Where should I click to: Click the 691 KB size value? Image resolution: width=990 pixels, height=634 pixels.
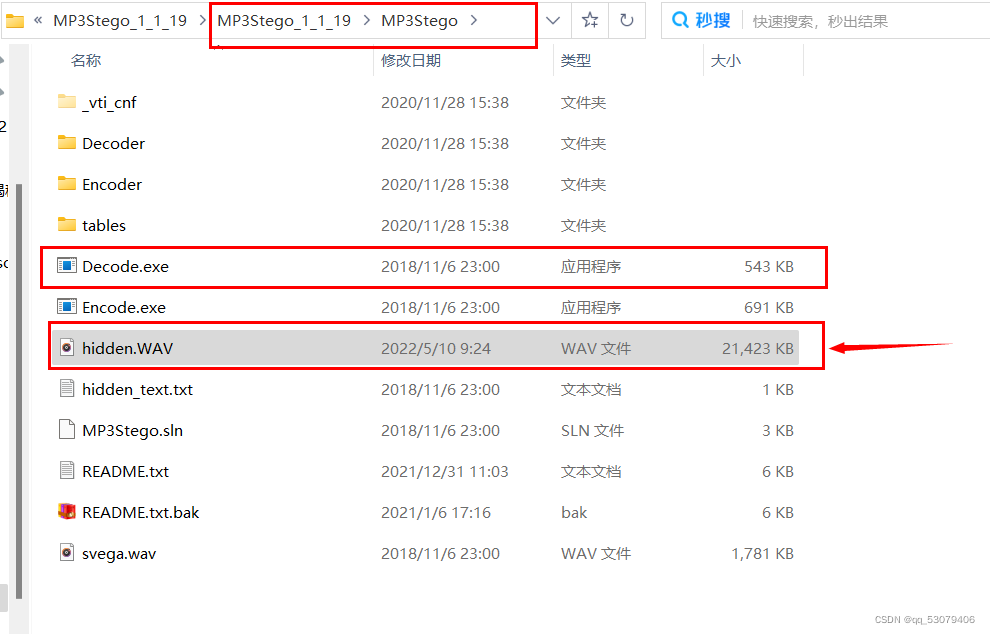(x=769, y=308)
